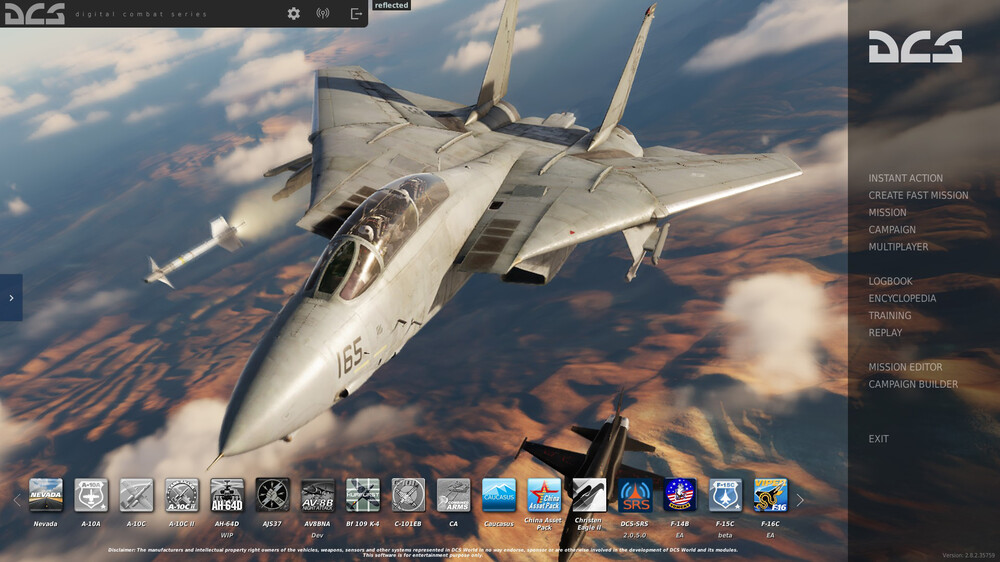Image resolution: width=1000 pixels, height=562 pixels.
Task: Click the 'reflected' username label
Action: 391,5
